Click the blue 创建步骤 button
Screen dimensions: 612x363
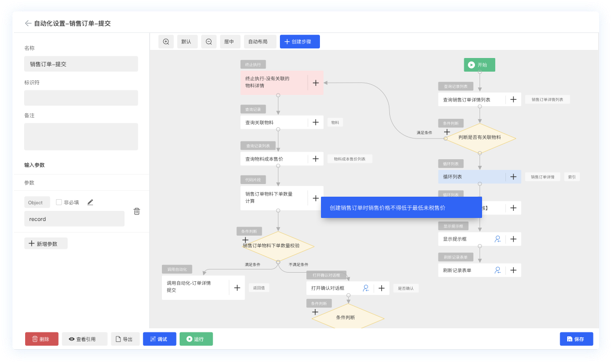point(300,42)
